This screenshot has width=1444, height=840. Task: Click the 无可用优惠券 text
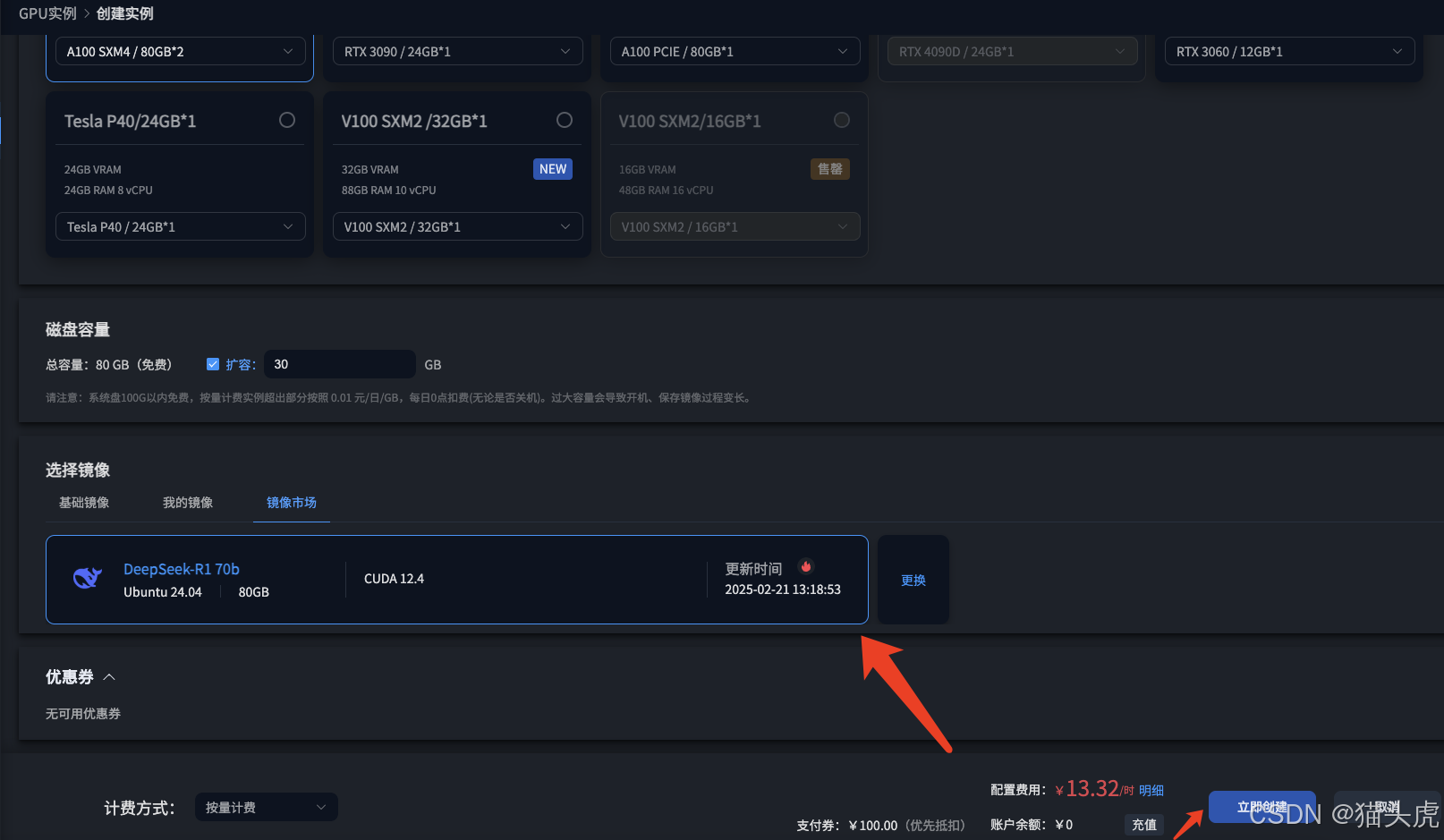click(x=83, y=714)
